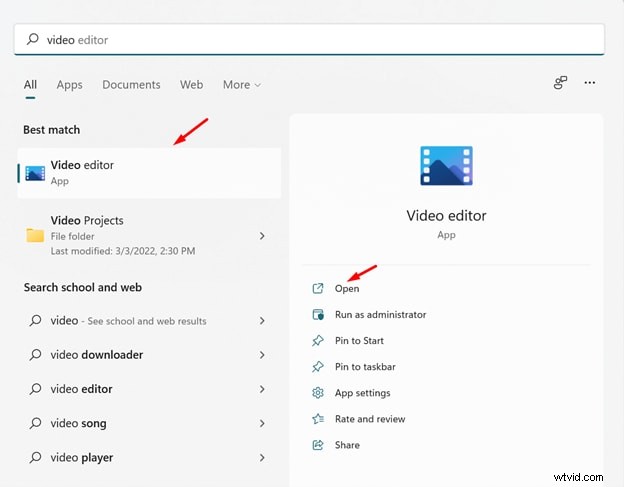Click the Pin to Start pin icon
624x487 pixels.
tap(318, 341)
